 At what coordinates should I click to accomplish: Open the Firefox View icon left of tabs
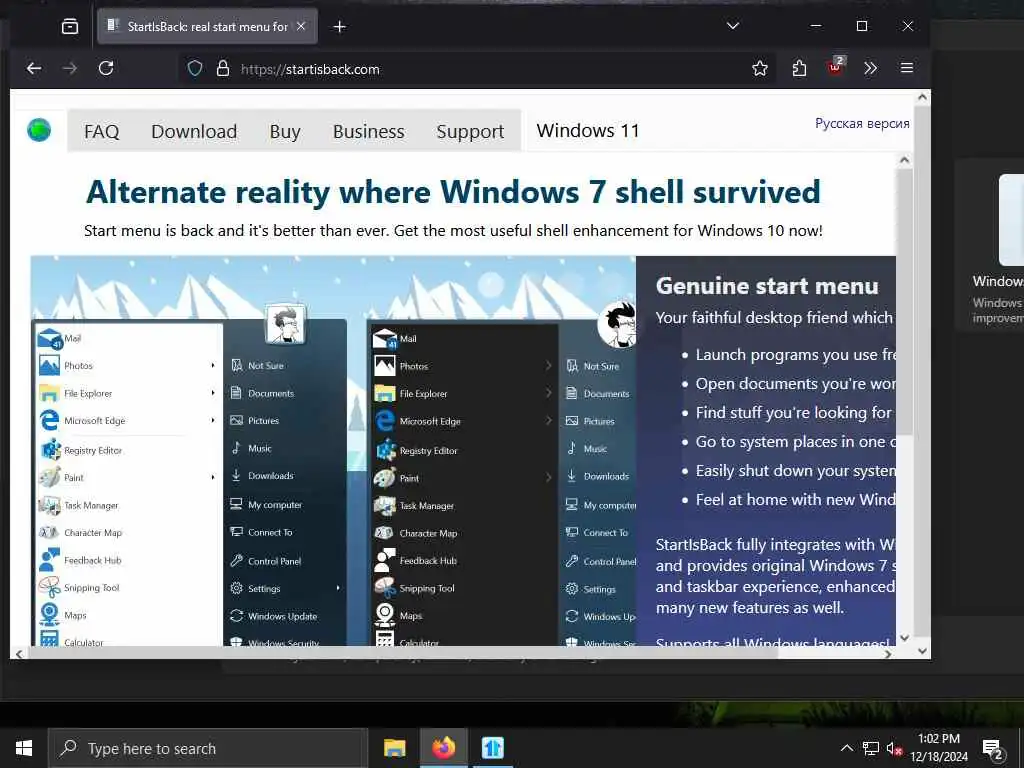[70, 26]
